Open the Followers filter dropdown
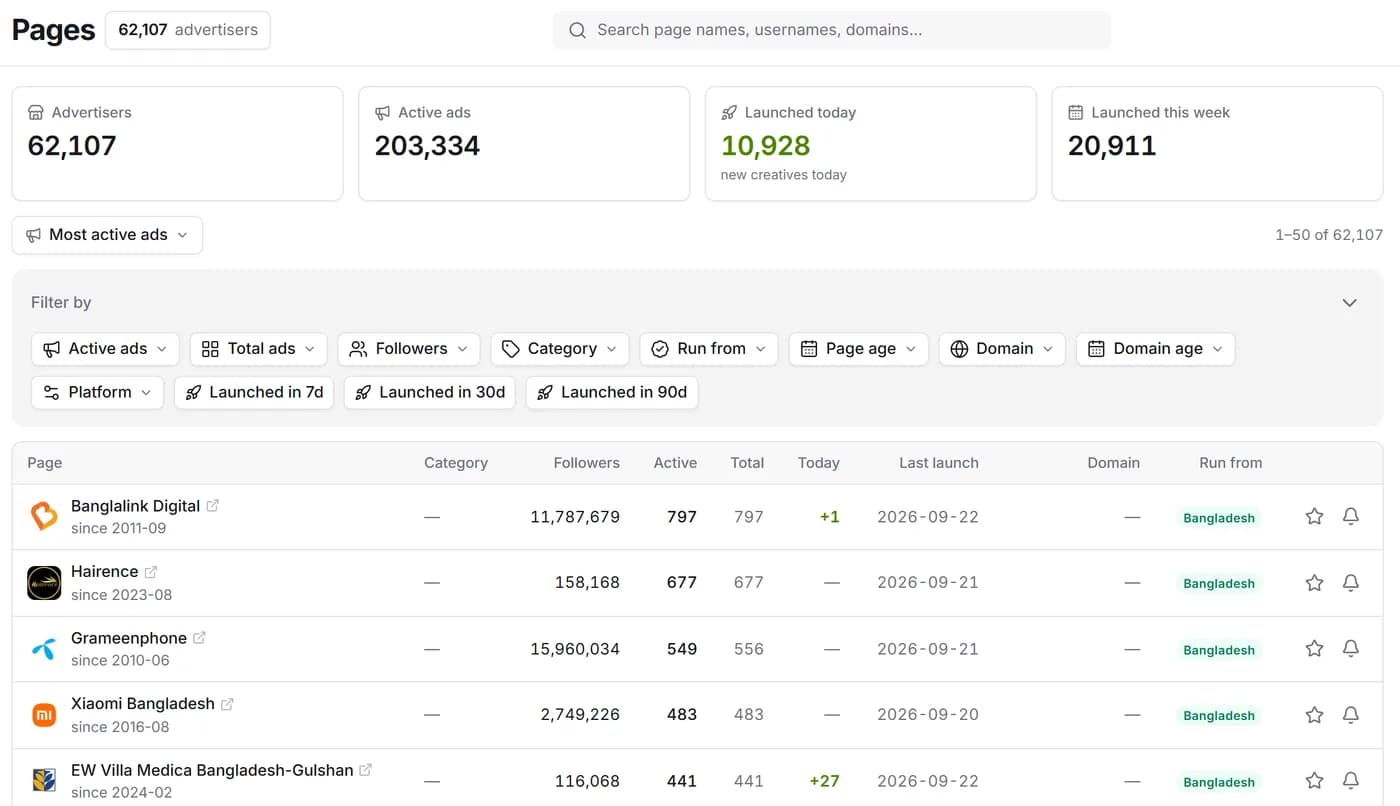Screen dimensions: 1400x806 409,349
